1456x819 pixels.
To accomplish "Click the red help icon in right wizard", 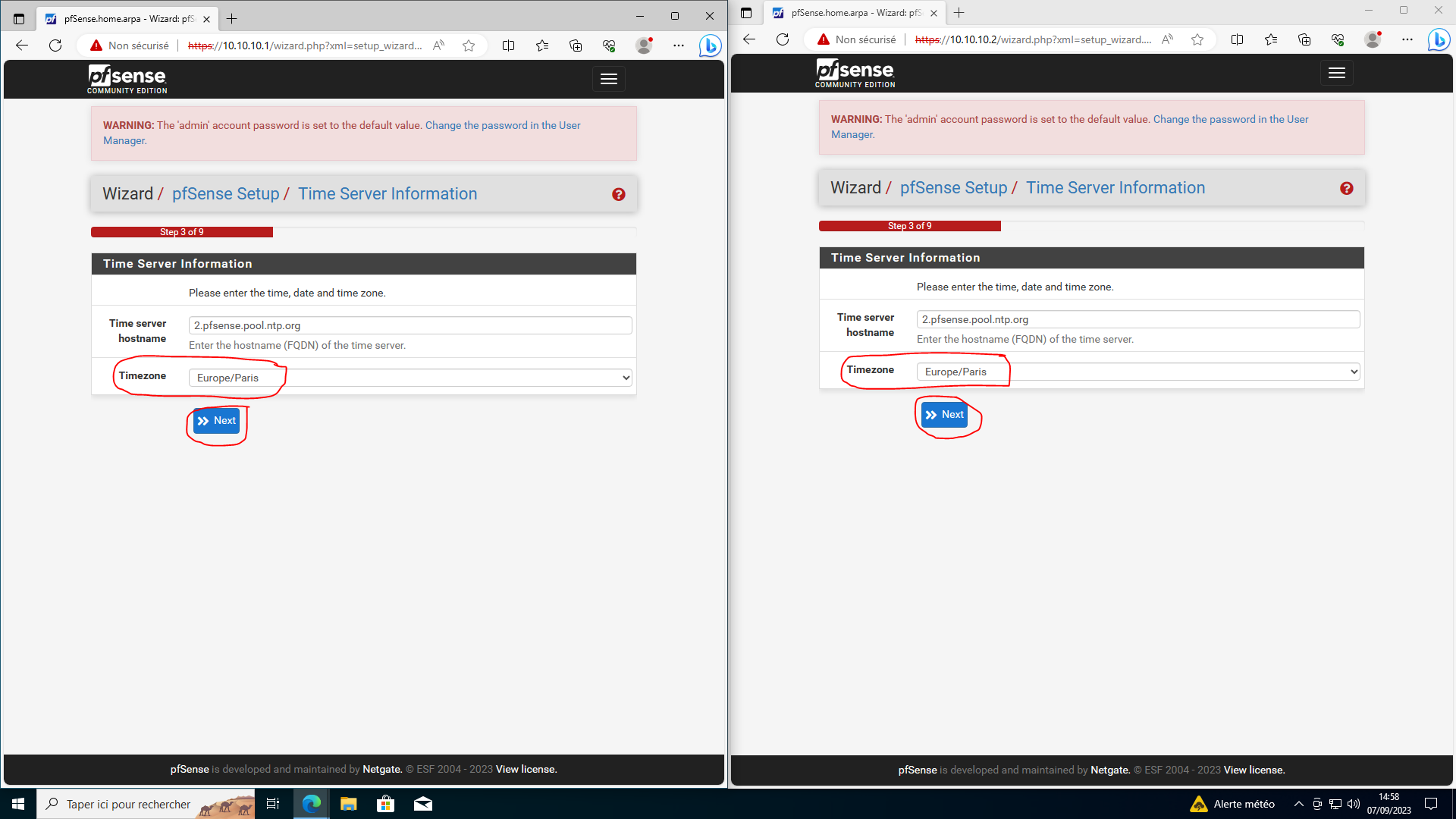I will 1347,189.
